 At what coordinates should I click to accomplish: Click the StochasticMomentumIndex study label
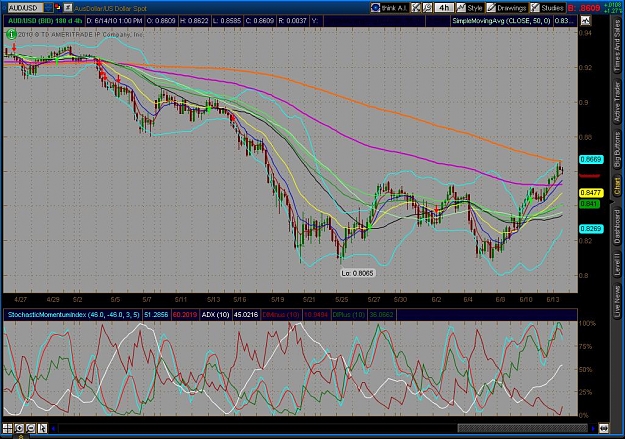coord(73,315)
